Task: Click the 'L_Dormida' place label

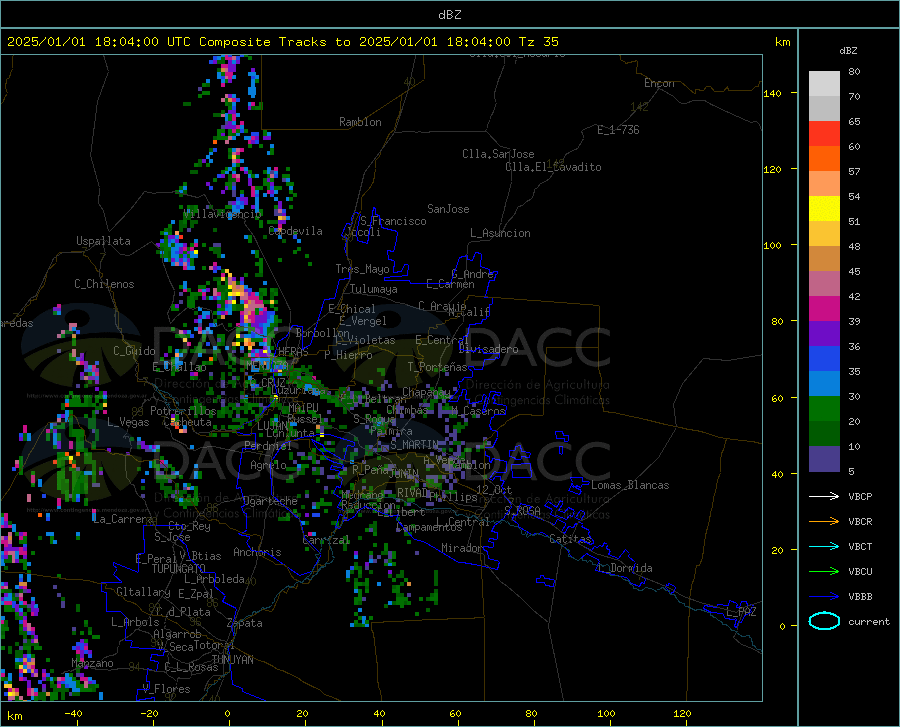Action: [624, 568]
